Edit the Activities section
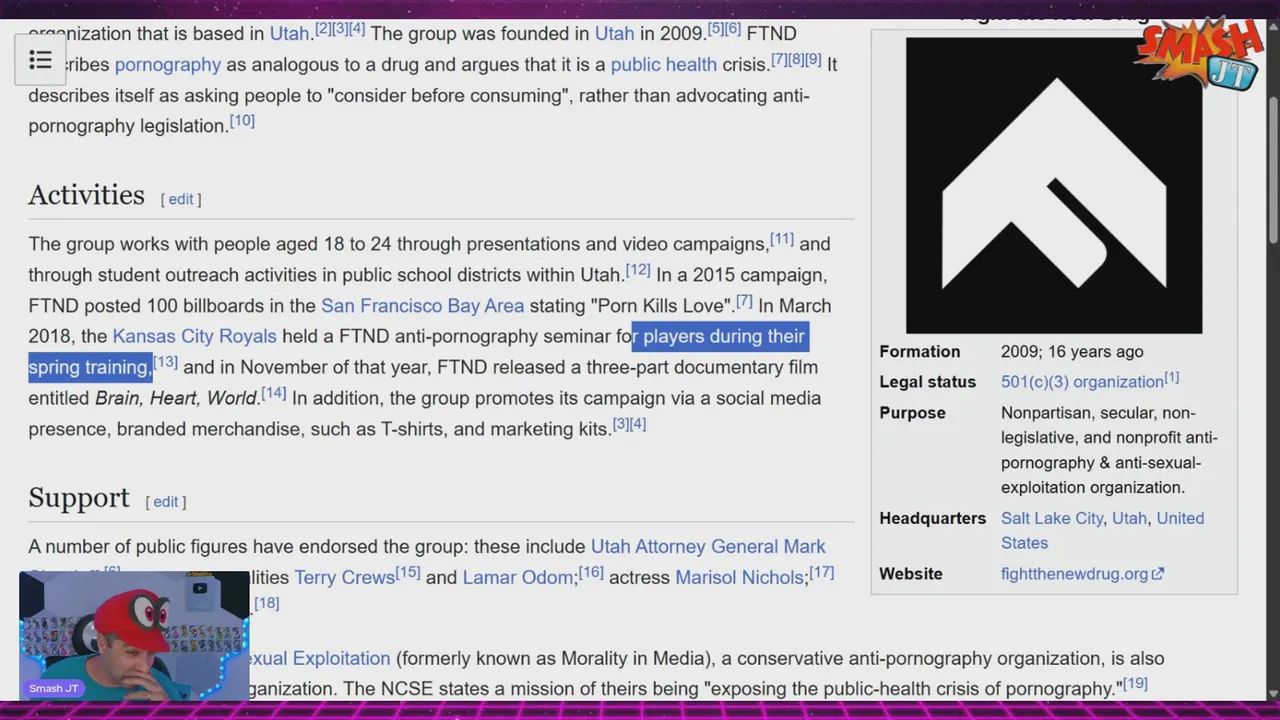The height and width of the screenshot is (720, 1280). (181, 199)
